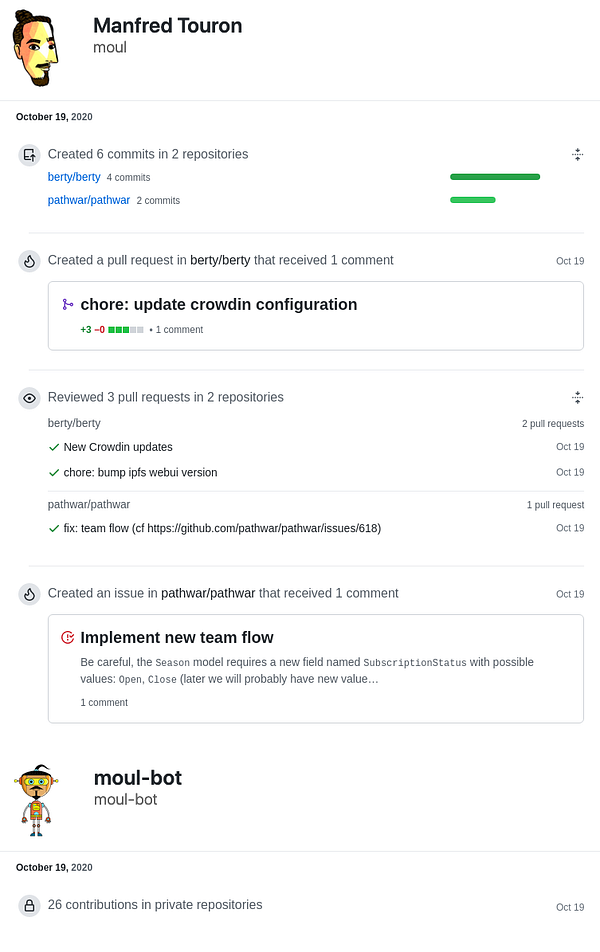Open fix: team flow pull request
This screenshot has width=600, height=952.
(222, 528)
